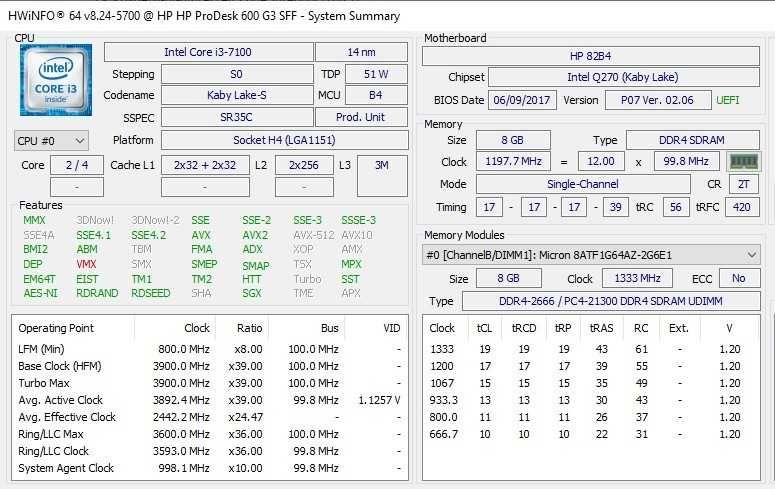Image resolution: width=775 pixels, height=489 pixels.
Task: Click the memory timing value 39
Action: tap(616, 207)
